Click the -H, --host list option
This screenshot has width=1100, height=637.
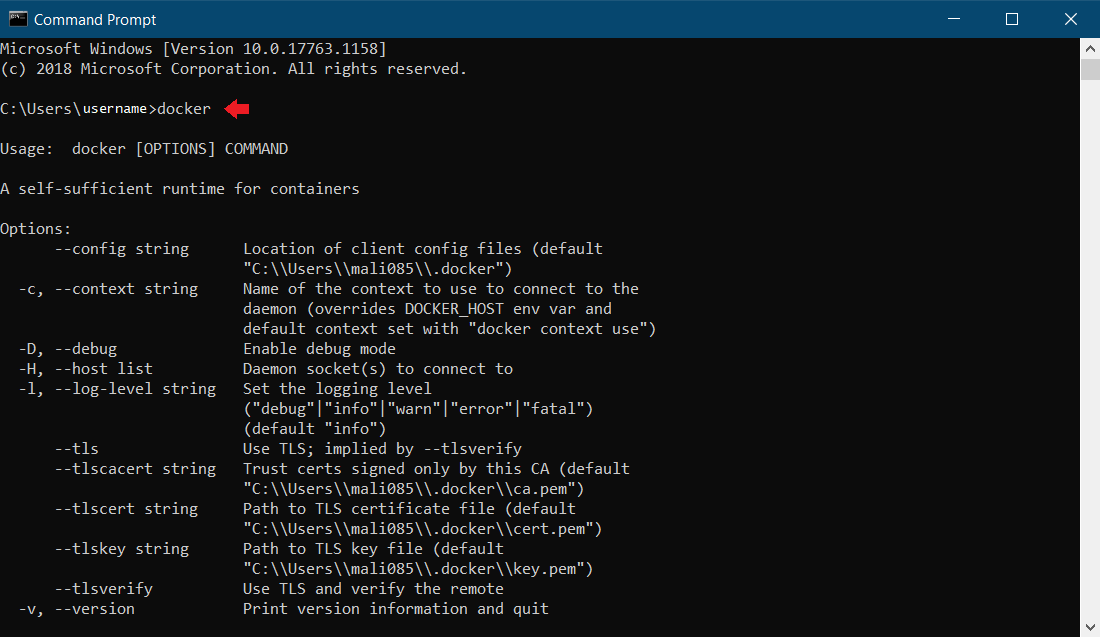85,369
